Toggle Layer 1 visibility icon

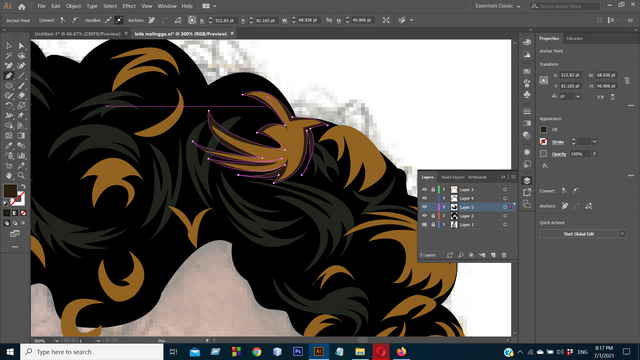pos(424,224)
